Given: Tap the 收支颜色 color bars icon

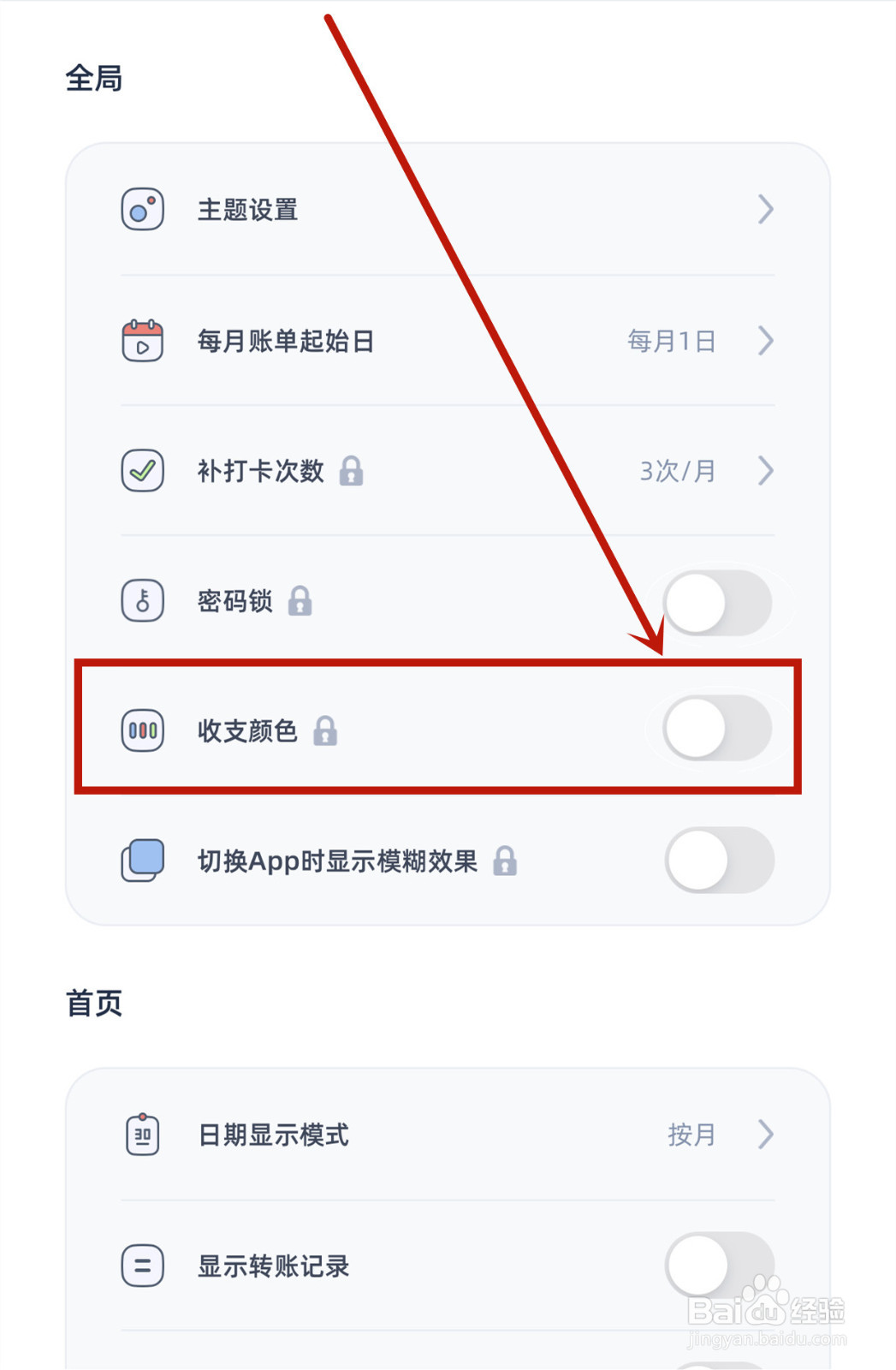Looking at the screenshot, I should [142, 730].
